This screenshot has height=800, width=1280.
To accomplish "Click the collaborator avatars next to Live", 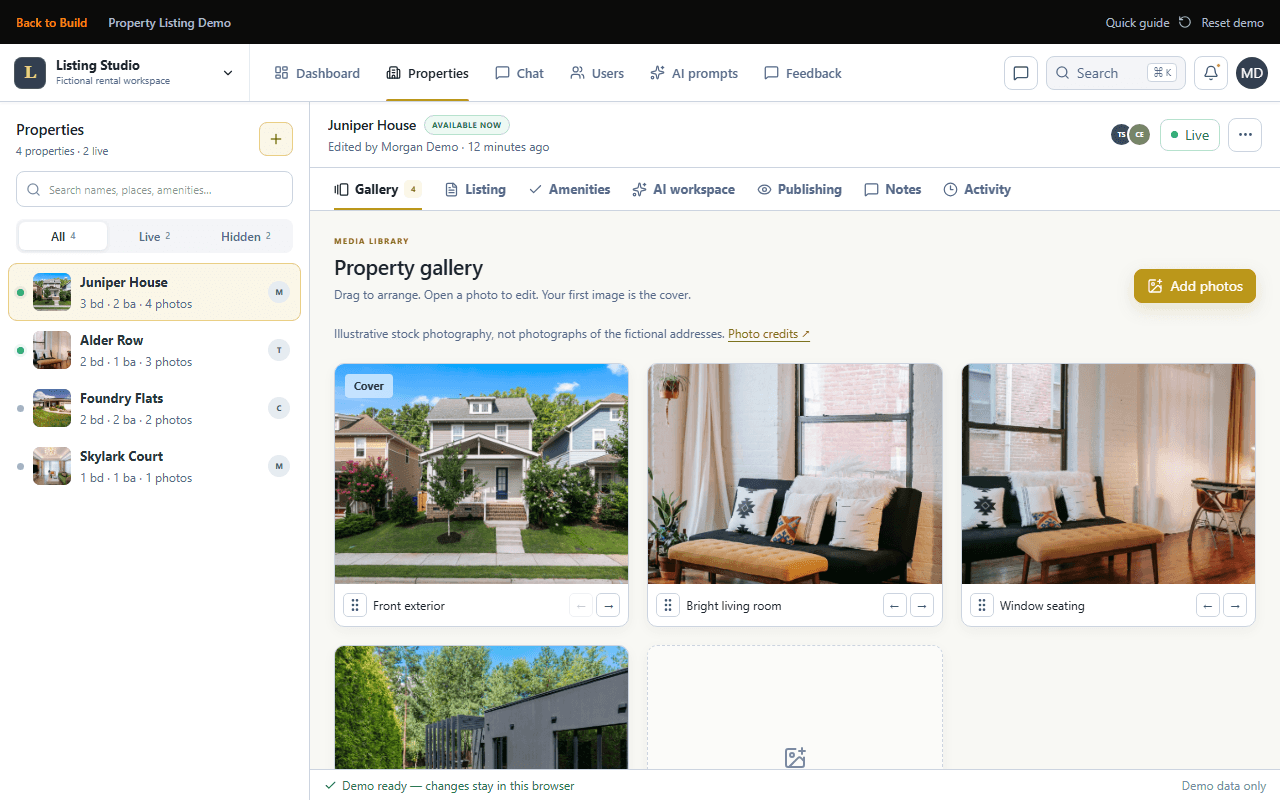I will [1130, 135].
